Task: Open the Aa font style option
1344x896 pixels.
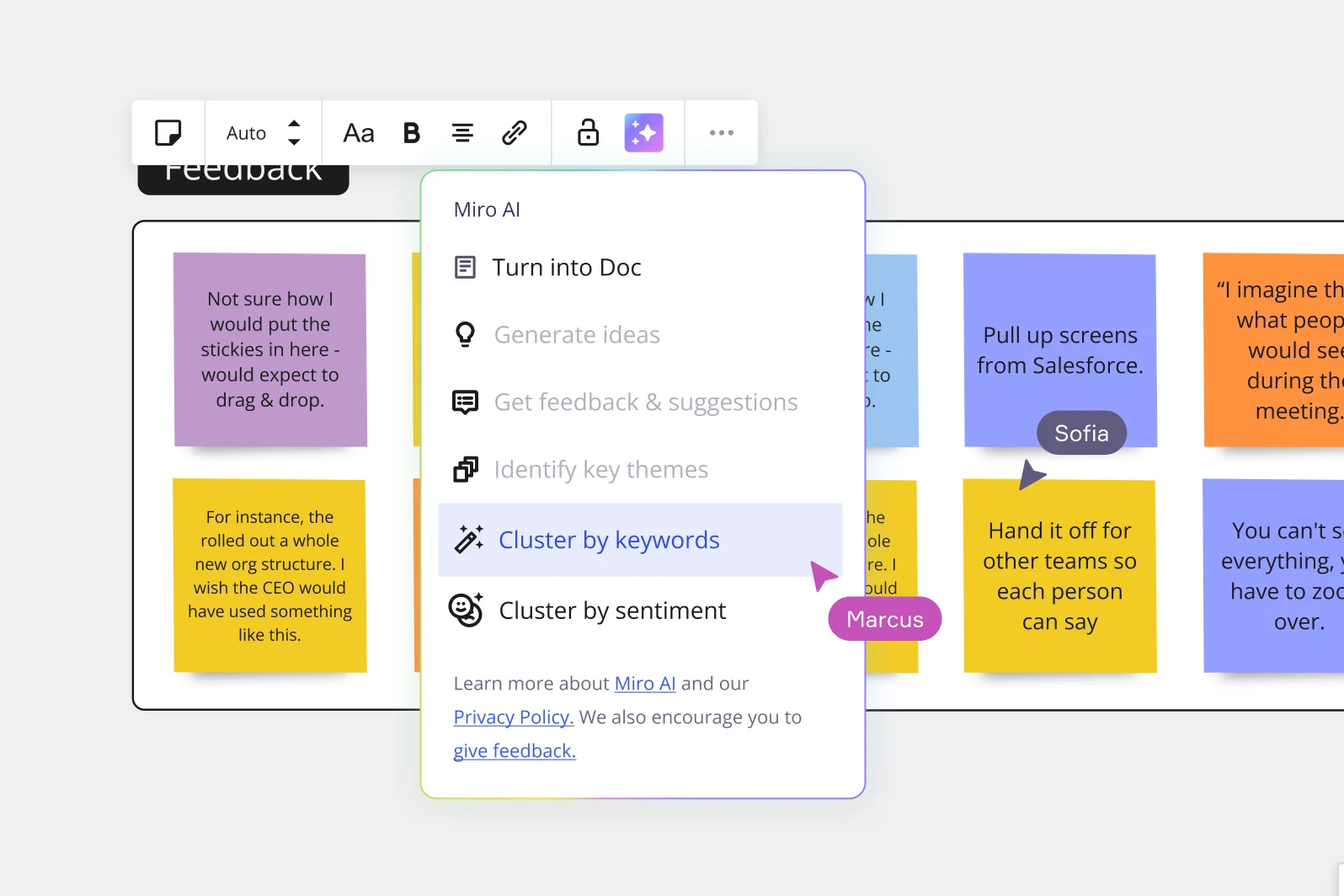Action: coord(359,133)
